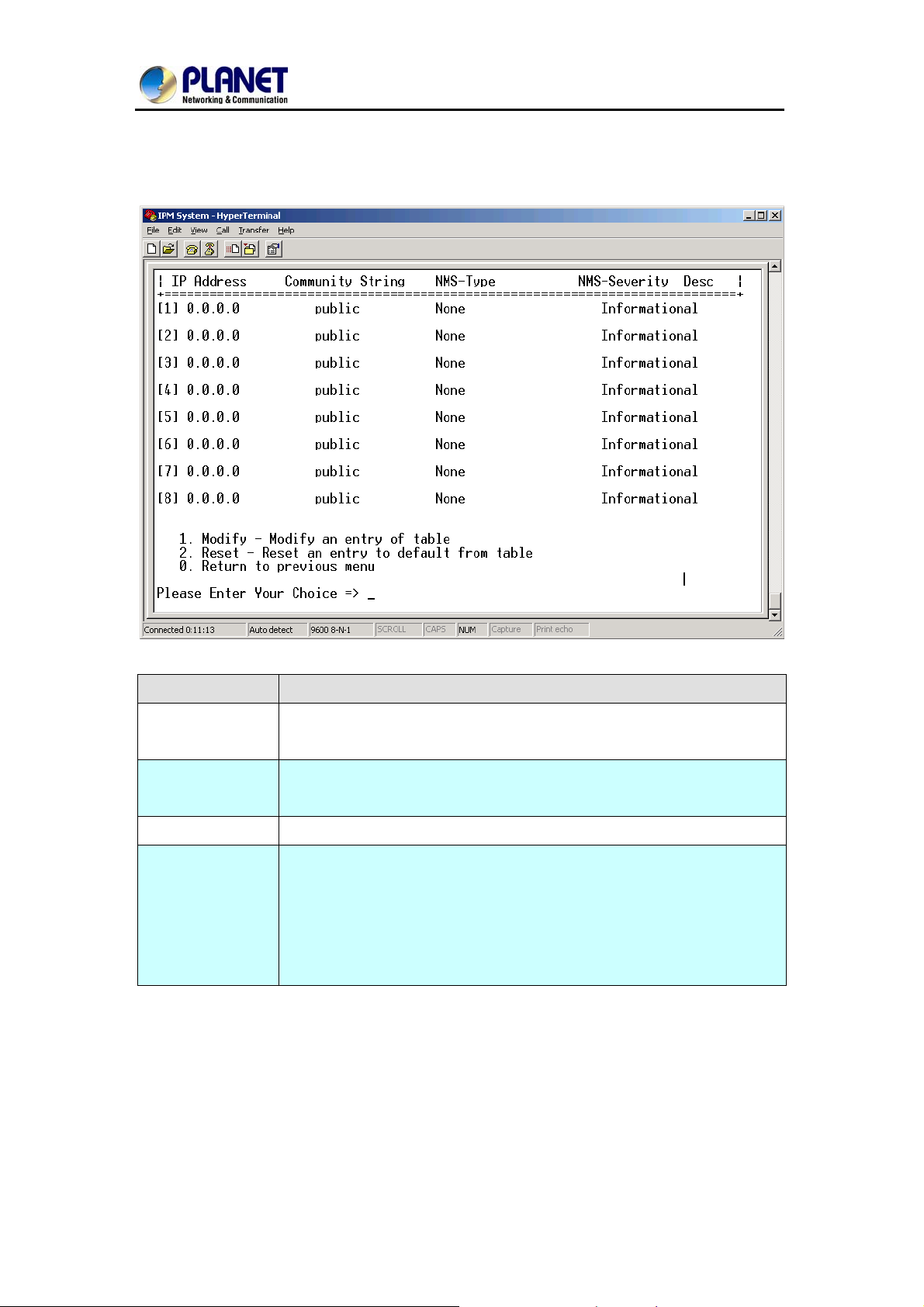924x1307 pixels.
Task: Click the SCROLL status indicator
Action: click(x=398, y=630)
